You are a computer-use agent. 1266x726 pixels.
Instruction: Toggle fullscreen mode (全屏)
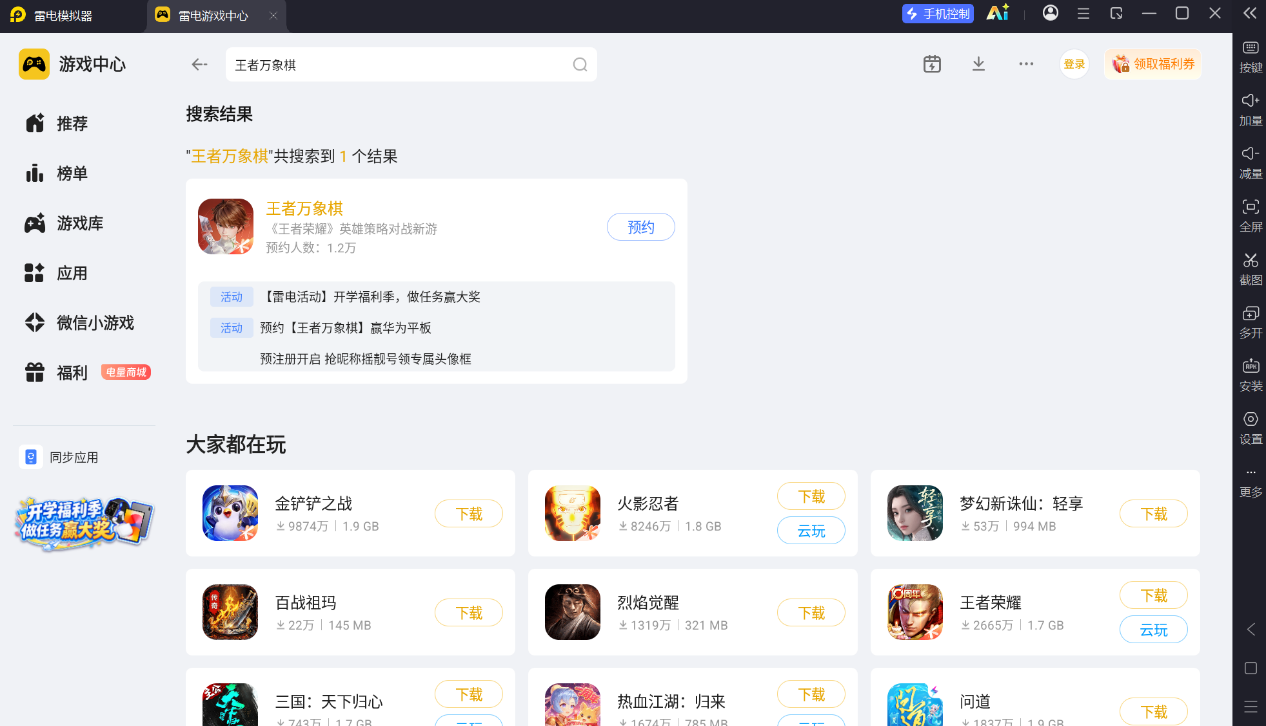coord(1250,215)
